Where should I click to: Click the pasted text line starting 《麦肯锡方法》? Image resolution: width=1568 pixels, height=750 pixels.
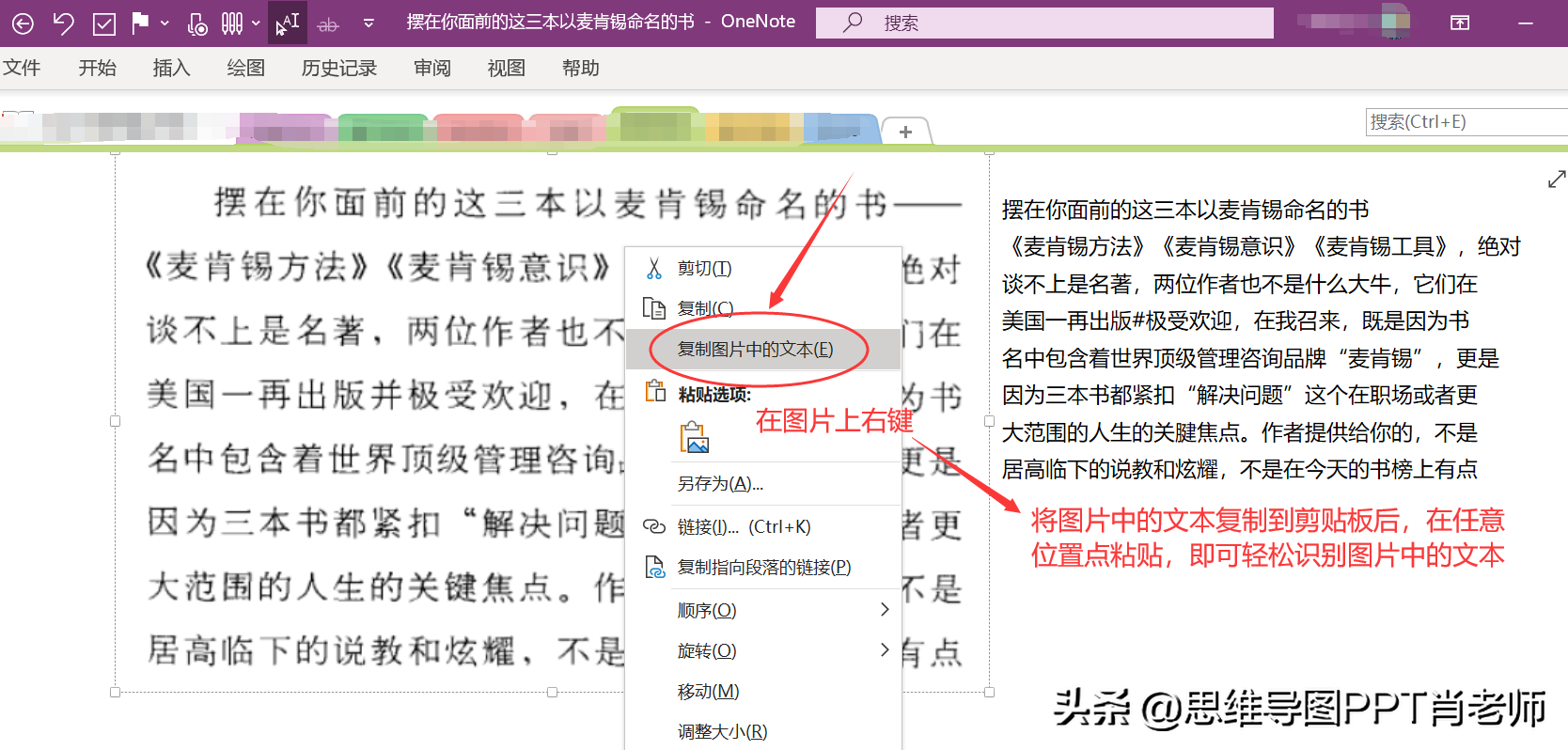(1261, 247)
